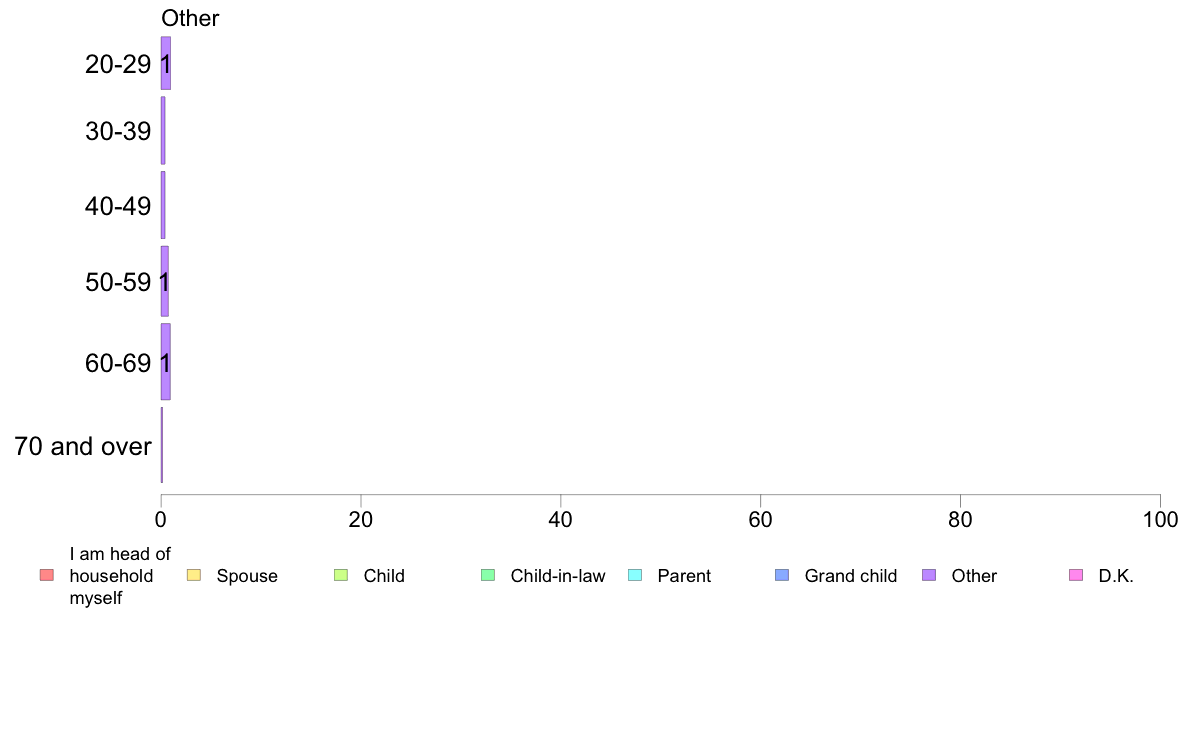
Task: Click the cyan Parent legend swatch
Action: click(x=635, y=575)
